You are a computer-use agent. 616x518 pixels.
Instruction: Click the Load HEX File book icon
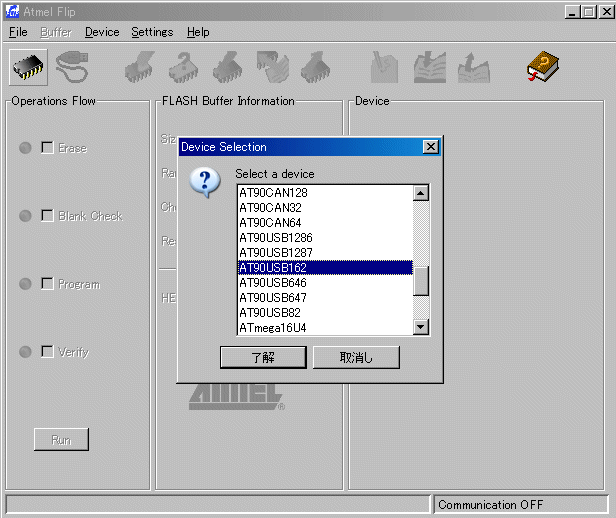click(429, 67)
